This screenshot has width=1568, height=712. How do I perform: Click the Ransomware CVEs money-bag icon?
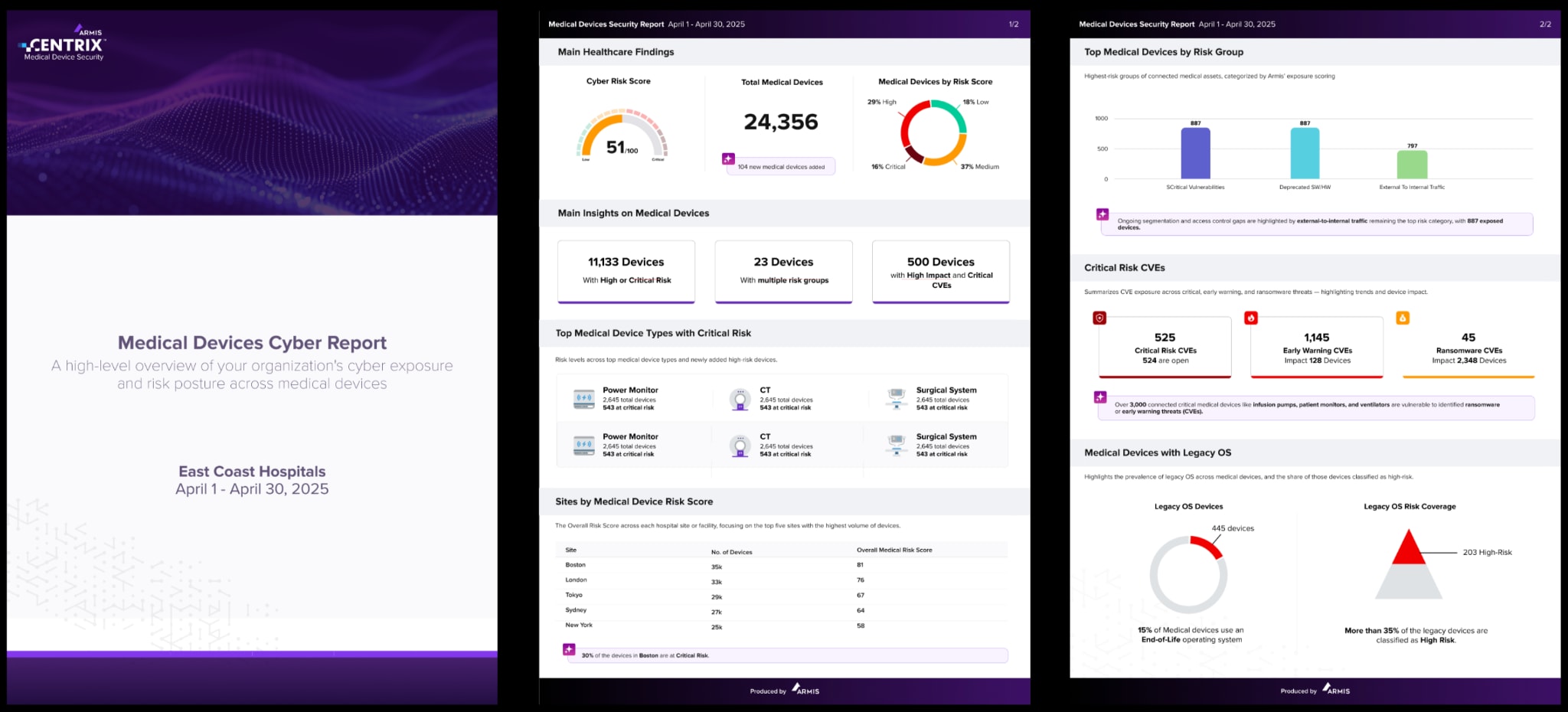tap(1403, 317)
